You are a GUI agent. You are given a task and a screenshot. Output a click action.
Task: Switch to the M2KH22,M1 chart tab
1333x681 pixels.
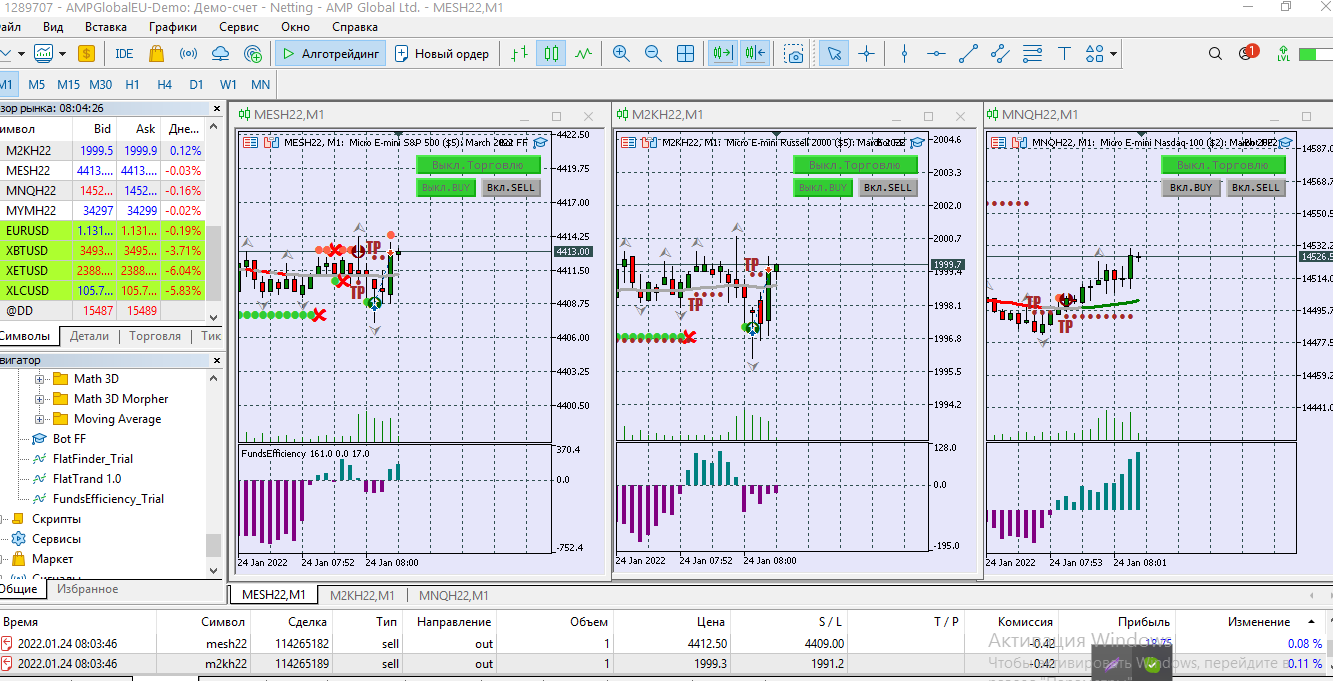[x=362, y=596]
